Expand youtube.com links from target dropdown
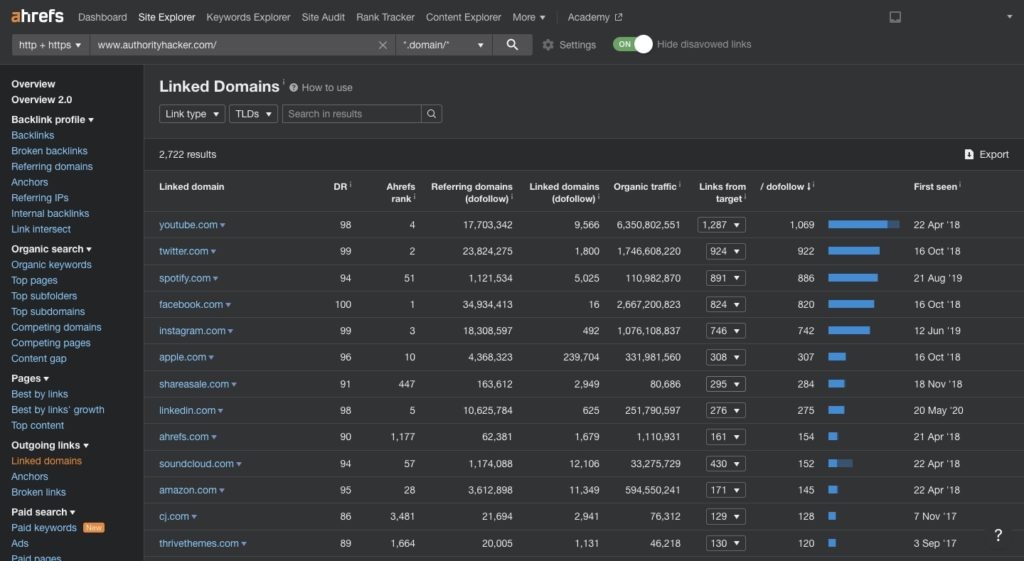Image resolution: width=1024 pixels, height=561 pixels. coord(722,225)
